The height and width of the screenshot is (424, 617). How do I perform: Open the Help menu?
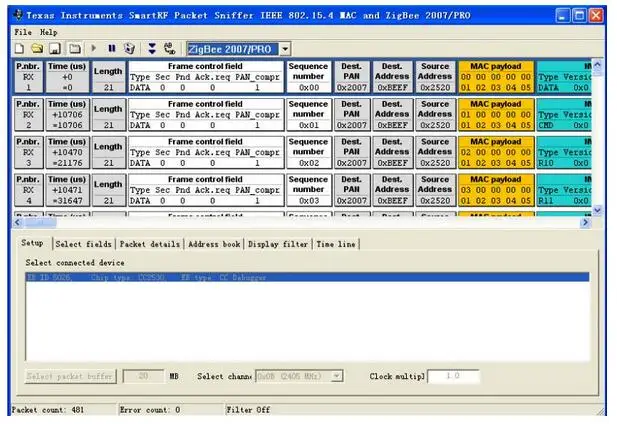click(x=48, y=32)
